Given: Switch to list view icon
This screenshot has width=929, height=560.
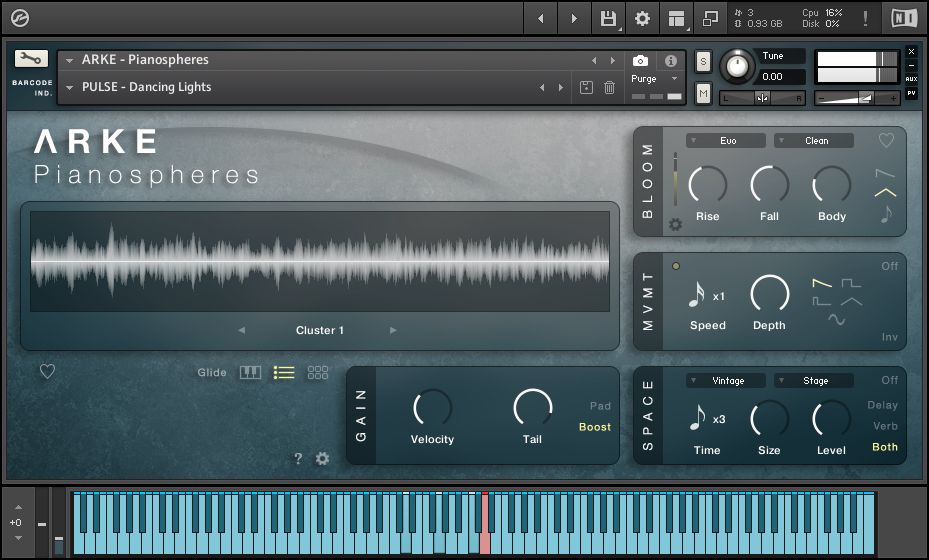Looking at the screenshot, I should tap(284, 372).
